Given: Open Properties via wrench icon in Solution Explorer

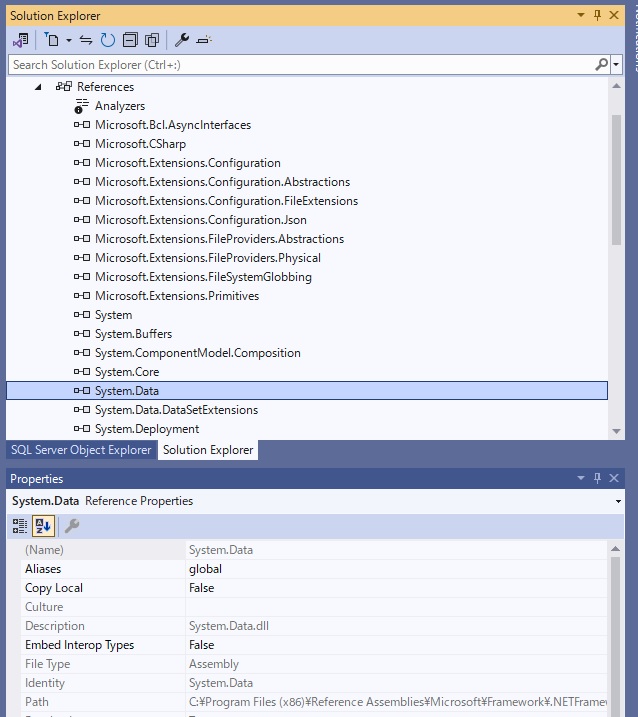Looking at the screenshot, I should [x=182, y=40].
